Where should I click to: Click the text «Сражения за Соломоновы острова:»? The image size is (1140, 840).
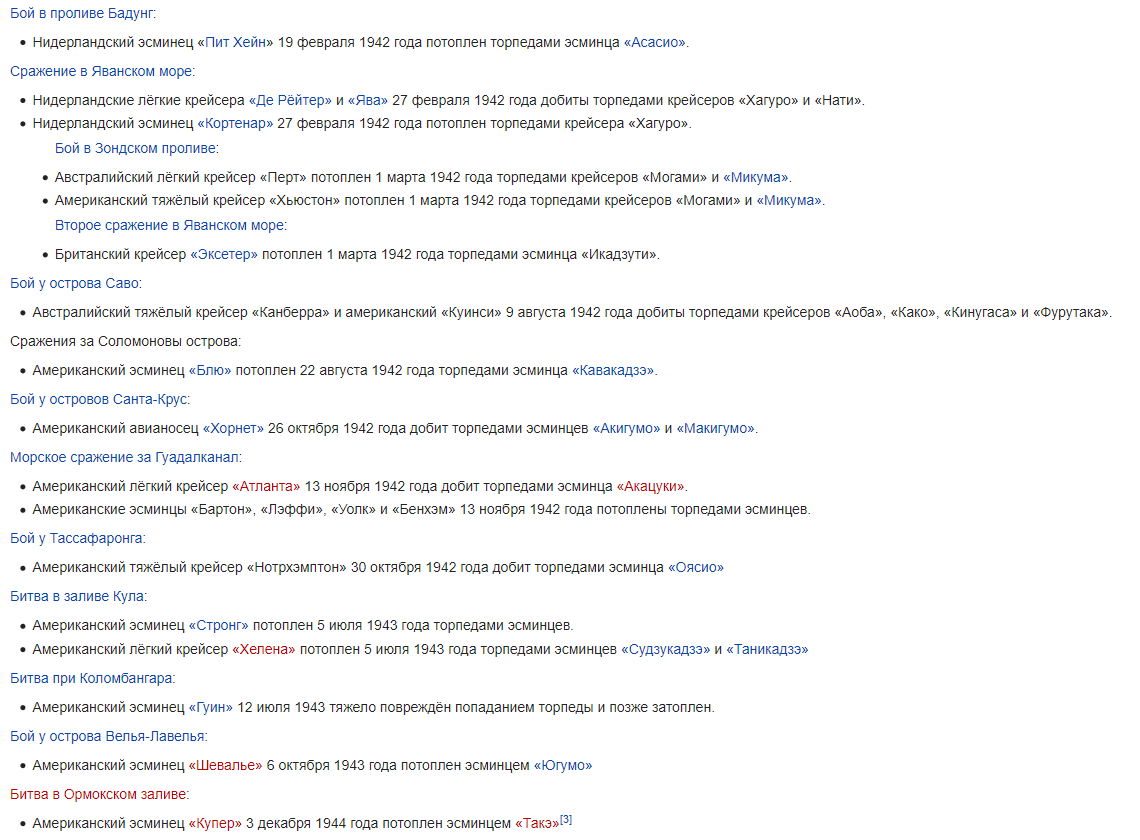click(x=125, y=342)
